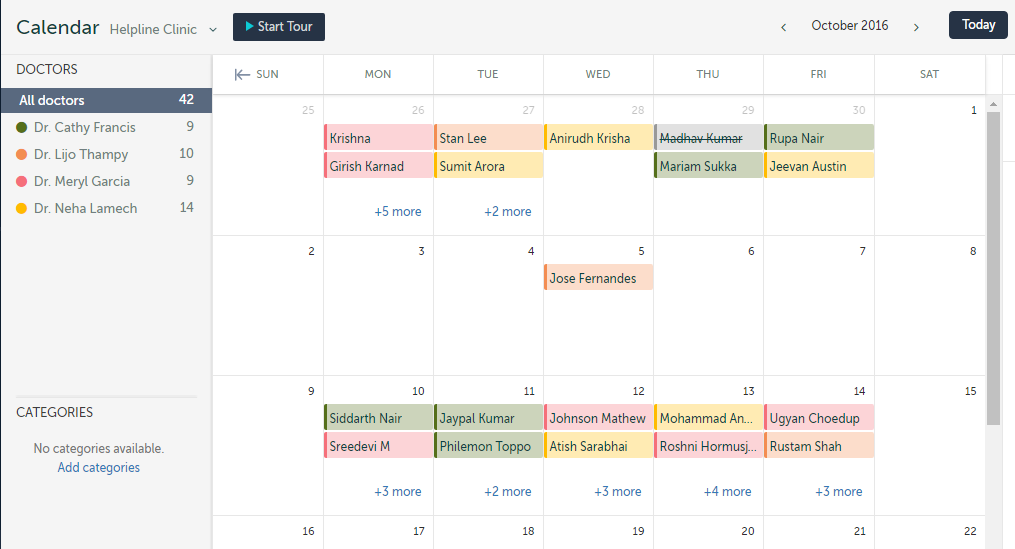Toggle Dr. Lijo Thampy filter
Image resolution: width=1015 pixels, height=549 pixels.
[x=85, y=154]
